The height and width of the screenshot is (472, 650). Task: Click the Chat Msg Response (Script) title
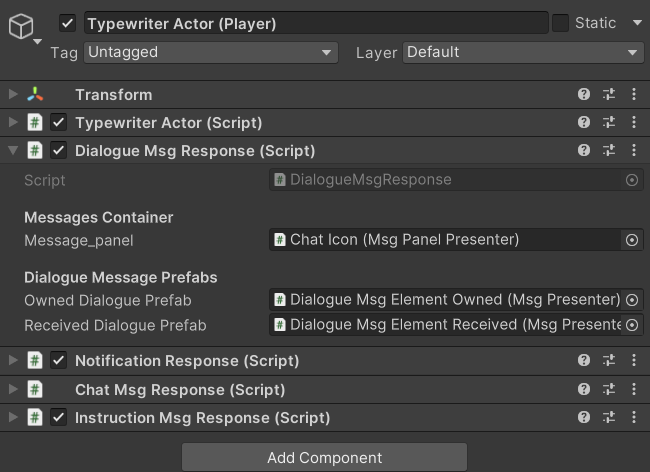tap(180, 390)
